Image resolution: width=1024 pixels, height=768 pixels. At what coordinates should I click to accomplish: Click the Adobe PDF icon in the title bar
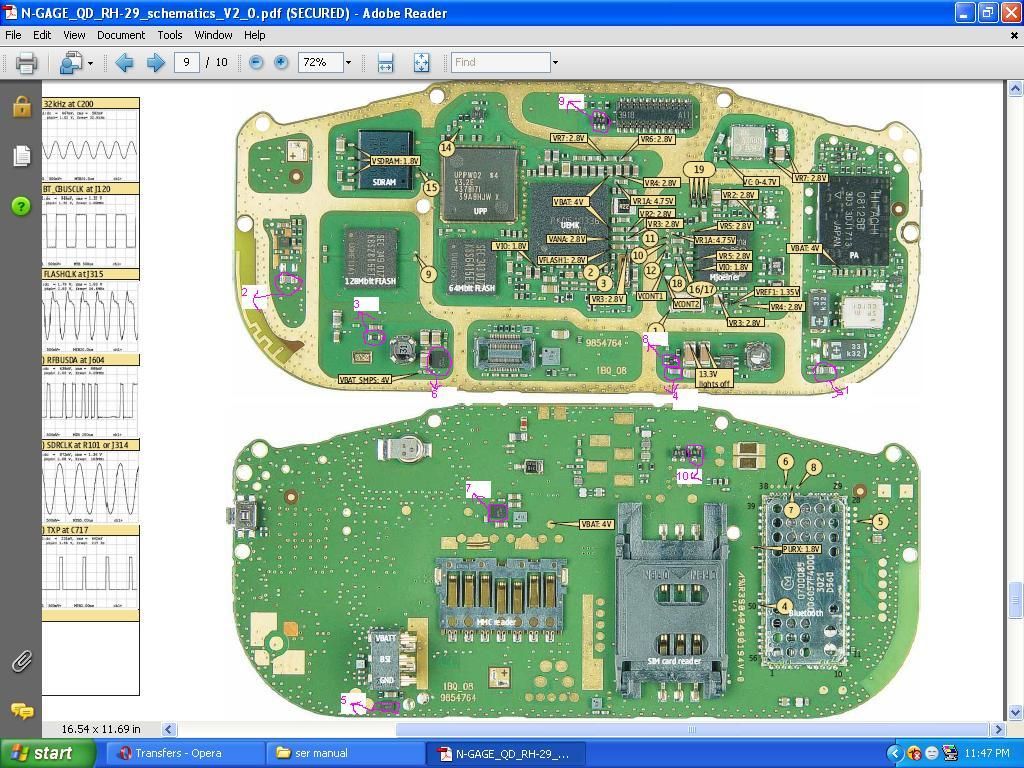[x=10, y=12]
